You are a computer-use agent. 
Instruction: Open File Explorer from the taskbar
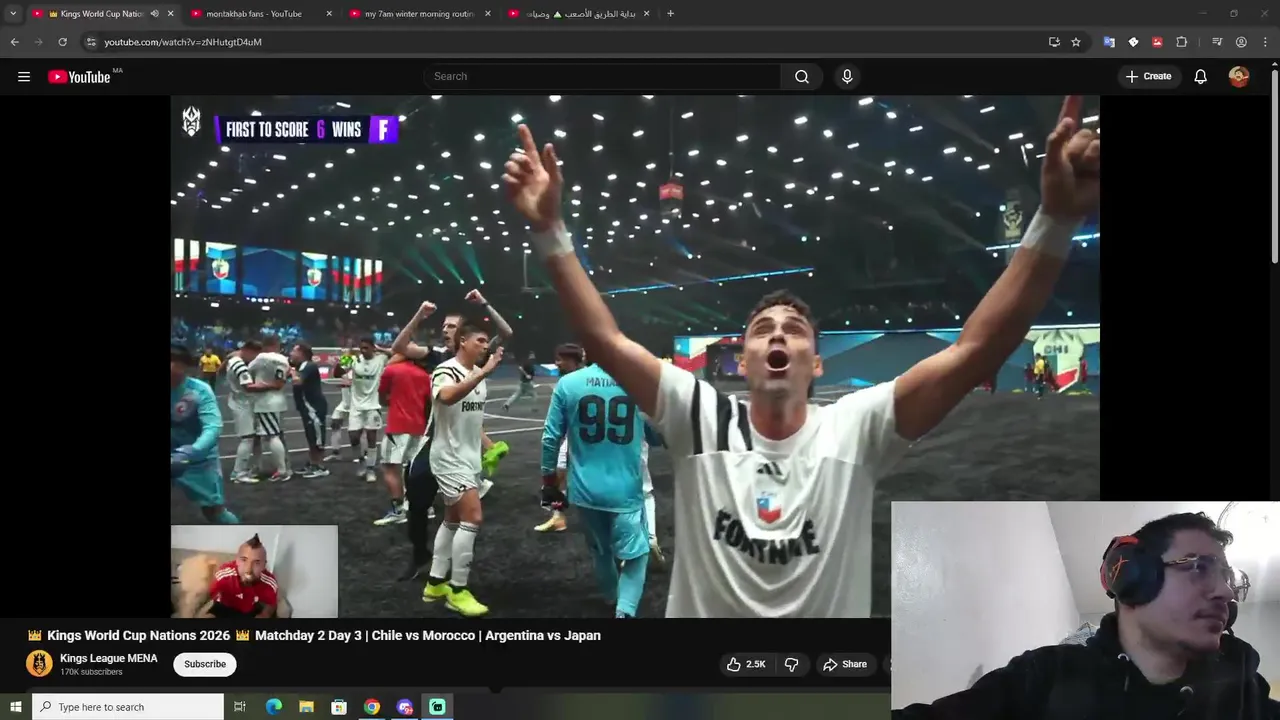(x=306, y=707)
